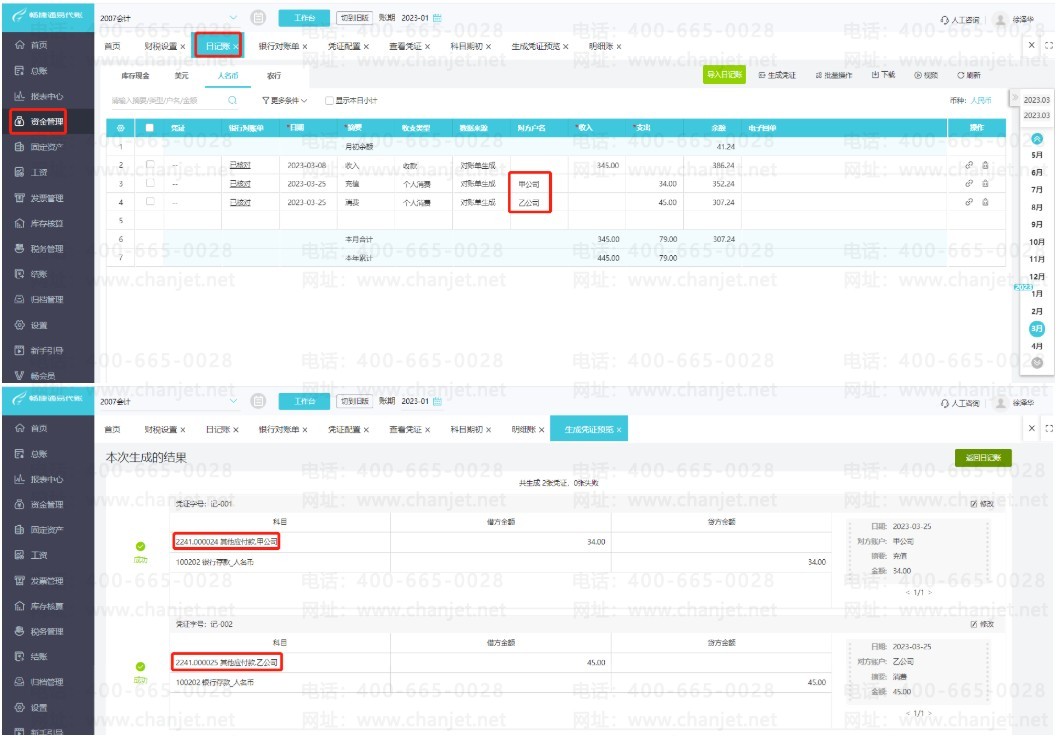Switch to the 凭证配置 tab in 日记账 window
The width and height of the screenshot is (1063, 741).
tap(344, 46)
